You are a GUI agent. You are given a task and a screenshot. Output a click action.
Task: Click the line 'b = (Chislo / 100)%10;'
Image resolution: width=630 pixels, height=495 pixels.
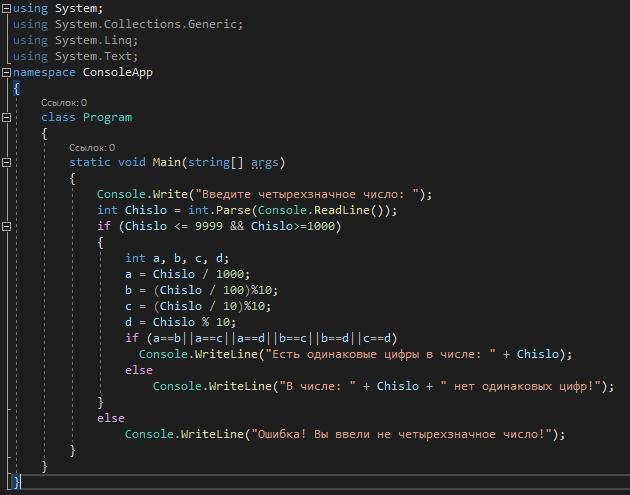pyautogui.click(x=201, y=290)
